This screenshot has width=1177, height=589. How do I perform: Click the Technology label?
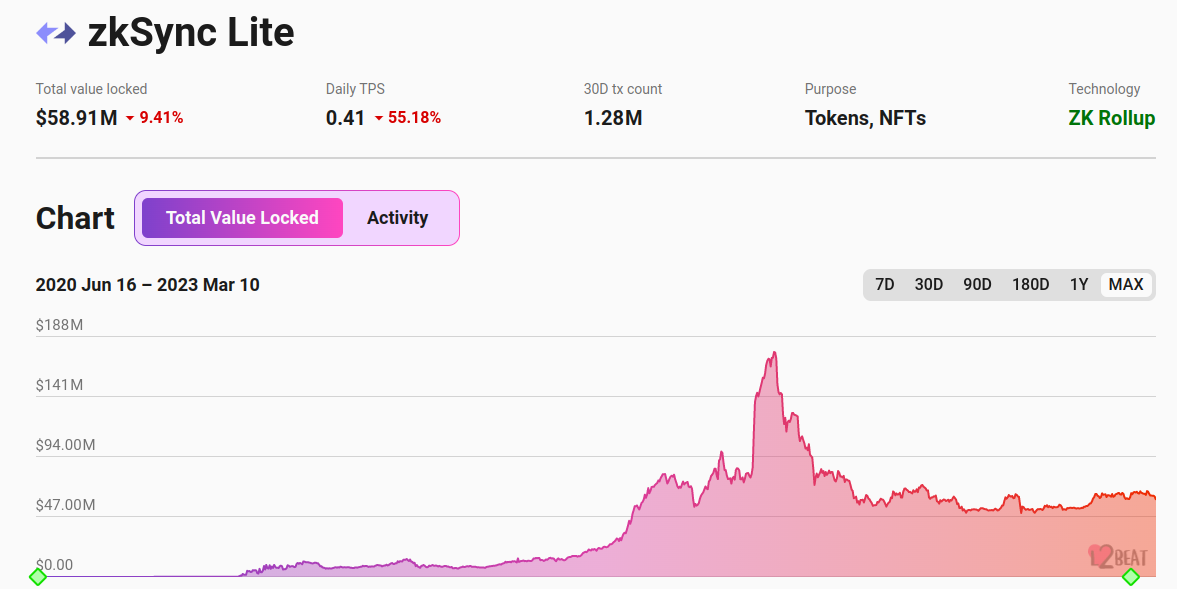pos(1104,89)
